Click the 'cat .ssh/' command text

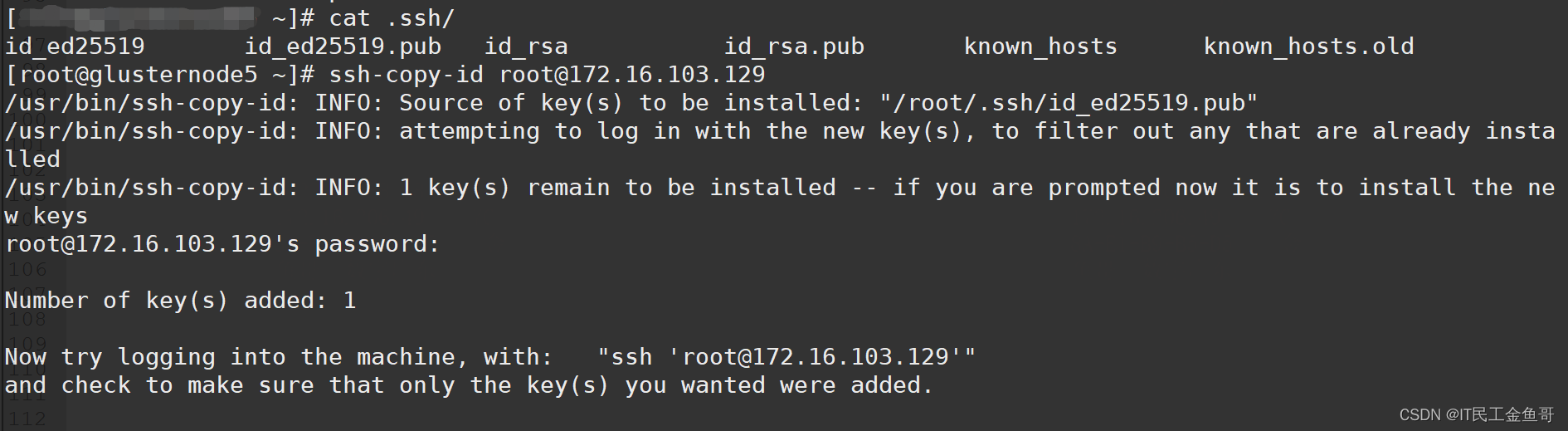(392, 18)
